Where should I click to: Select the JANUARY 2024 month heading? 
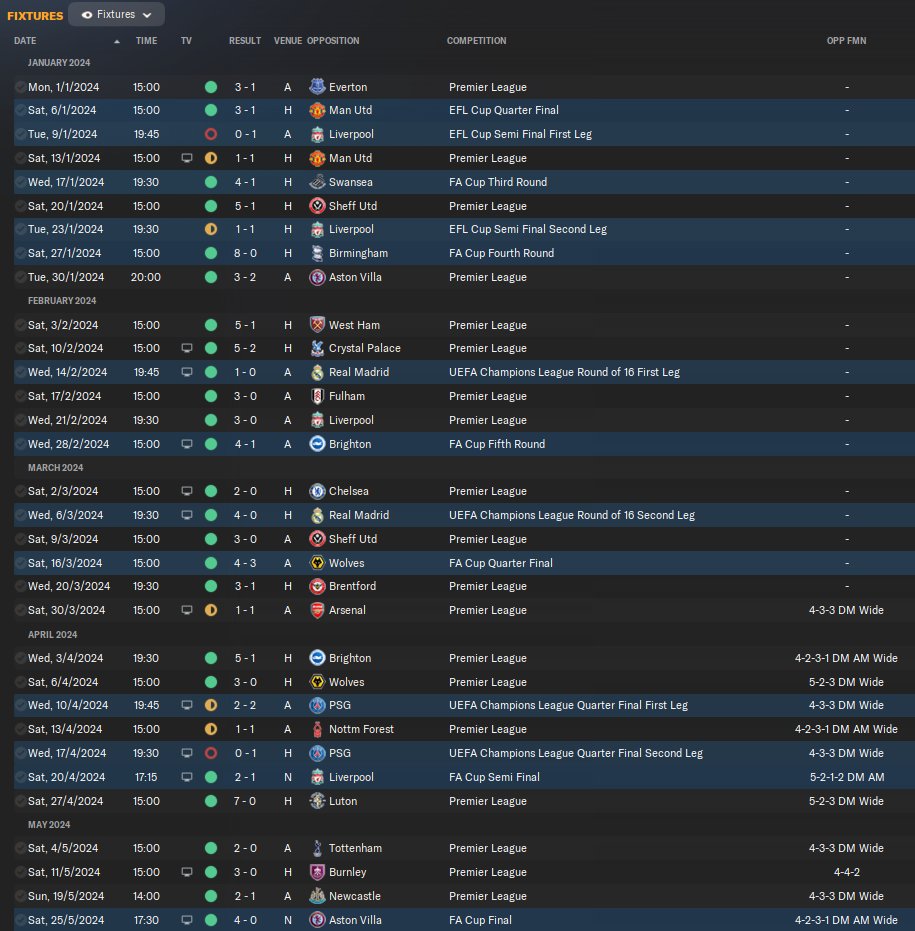point(59,63)
